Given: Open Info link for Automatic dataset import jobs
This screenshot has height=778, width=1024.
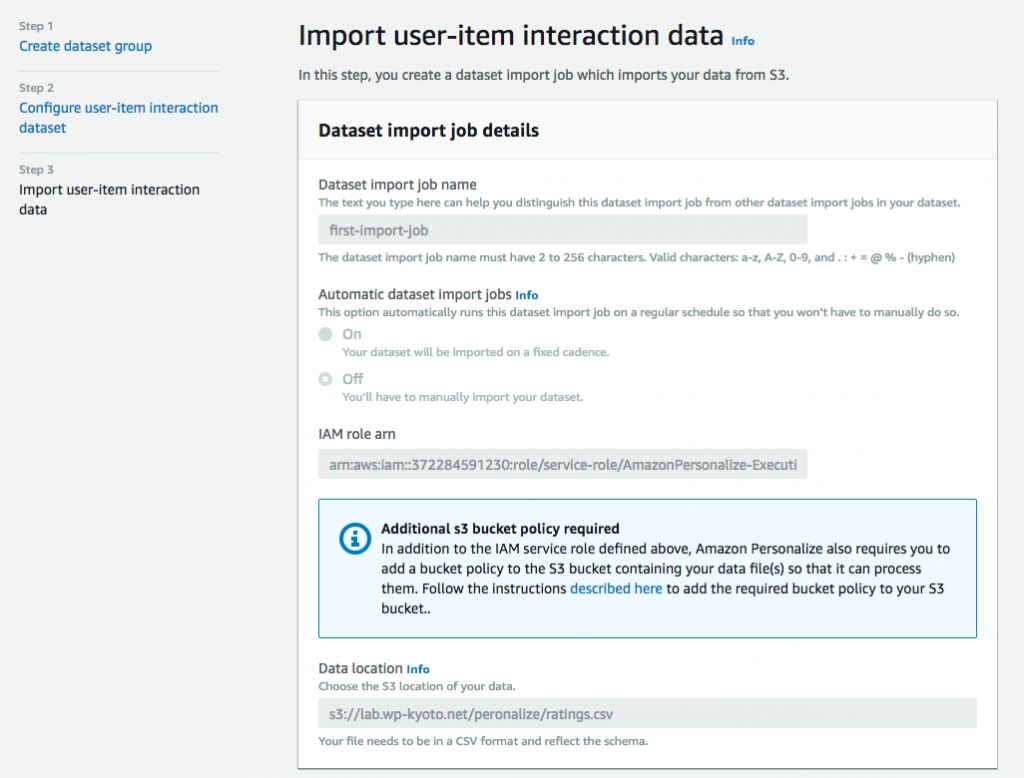Looking at the screenshot, I should tap(526, 295).
